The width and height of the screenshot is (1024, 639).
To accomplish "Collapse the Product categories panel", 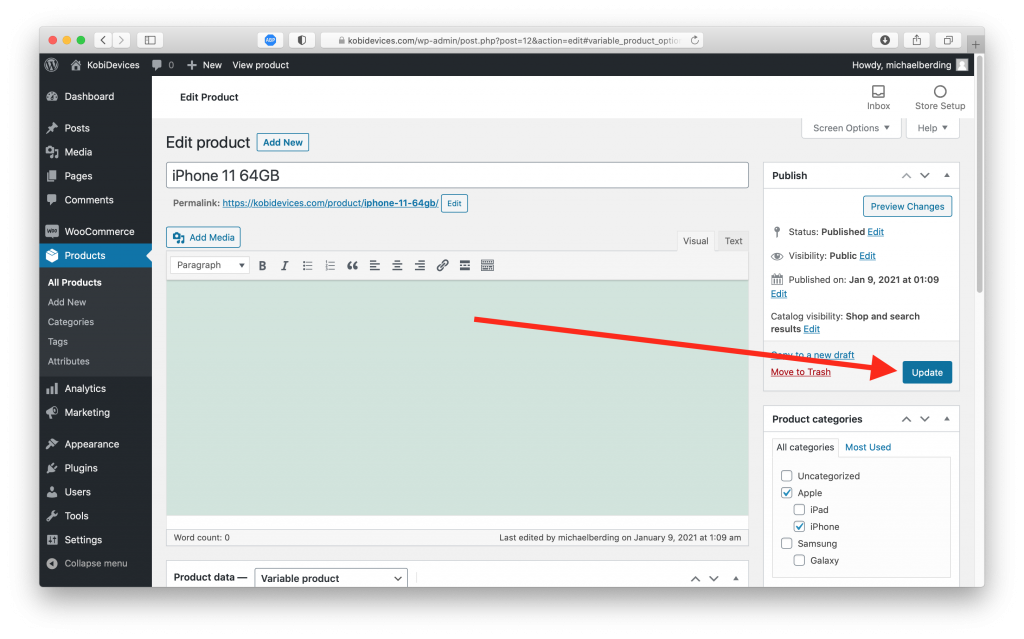I will coord(946,419).
